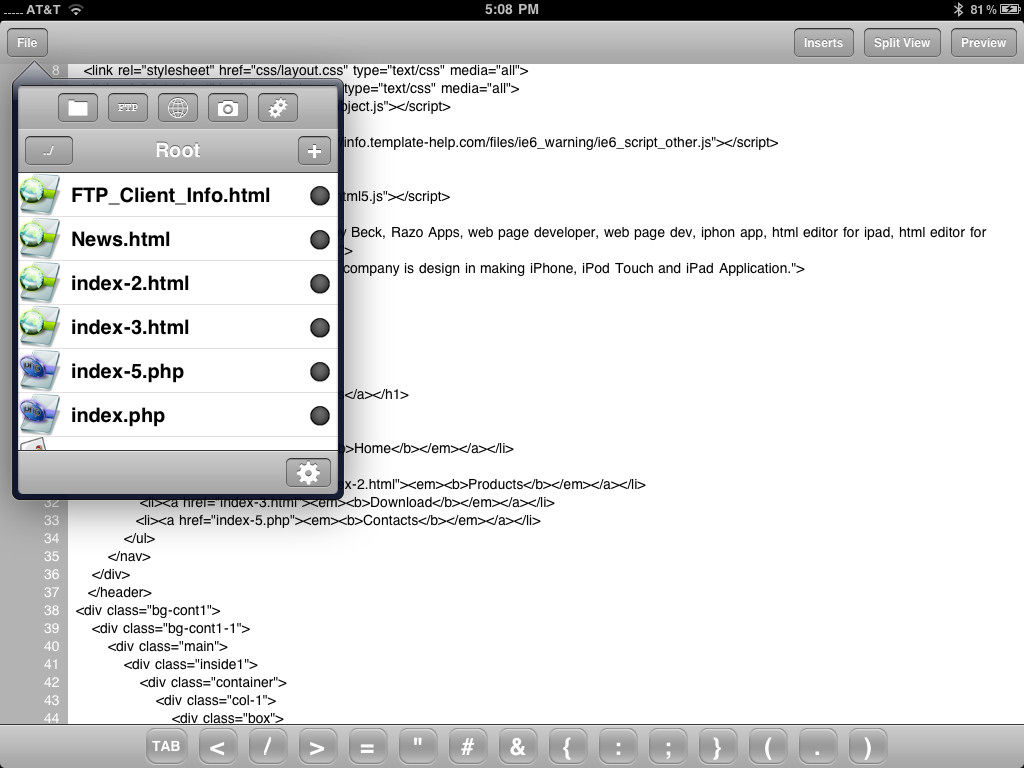Select circle toggle for index-3.html
This screenshot has height=768, width=1024.
click(x=319, y=327)
